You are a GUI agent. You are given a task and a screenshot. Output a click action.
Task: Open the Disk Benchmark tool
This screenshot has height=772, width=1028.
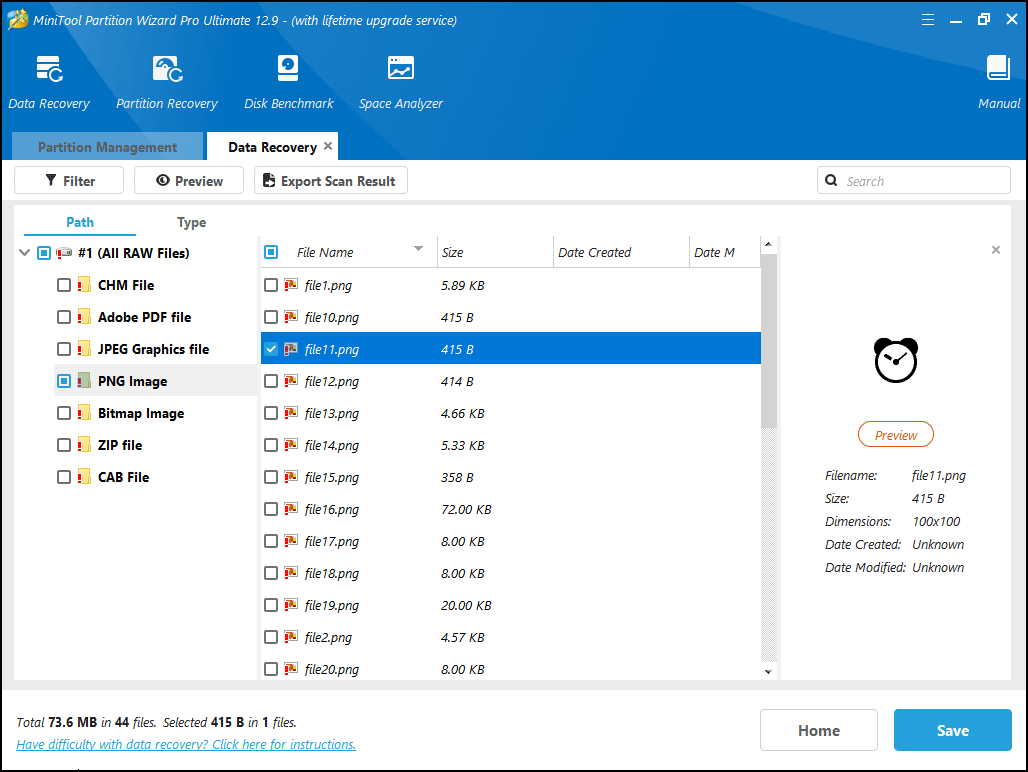click(x=288, y=70)
